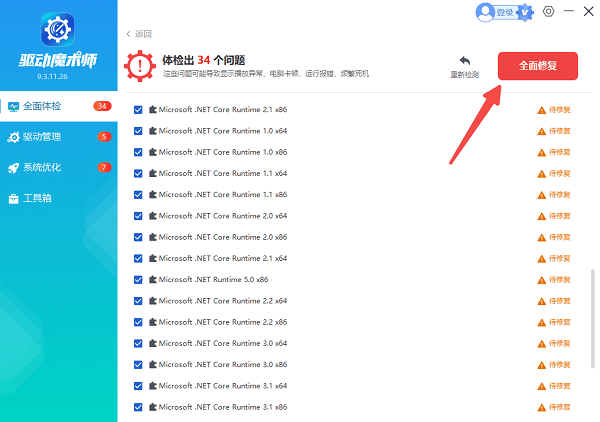Uncheck Microsoft .NET Core Runtime 2.1 x86
The width and height of the screenshot is (600, 422).
point(138,110)
